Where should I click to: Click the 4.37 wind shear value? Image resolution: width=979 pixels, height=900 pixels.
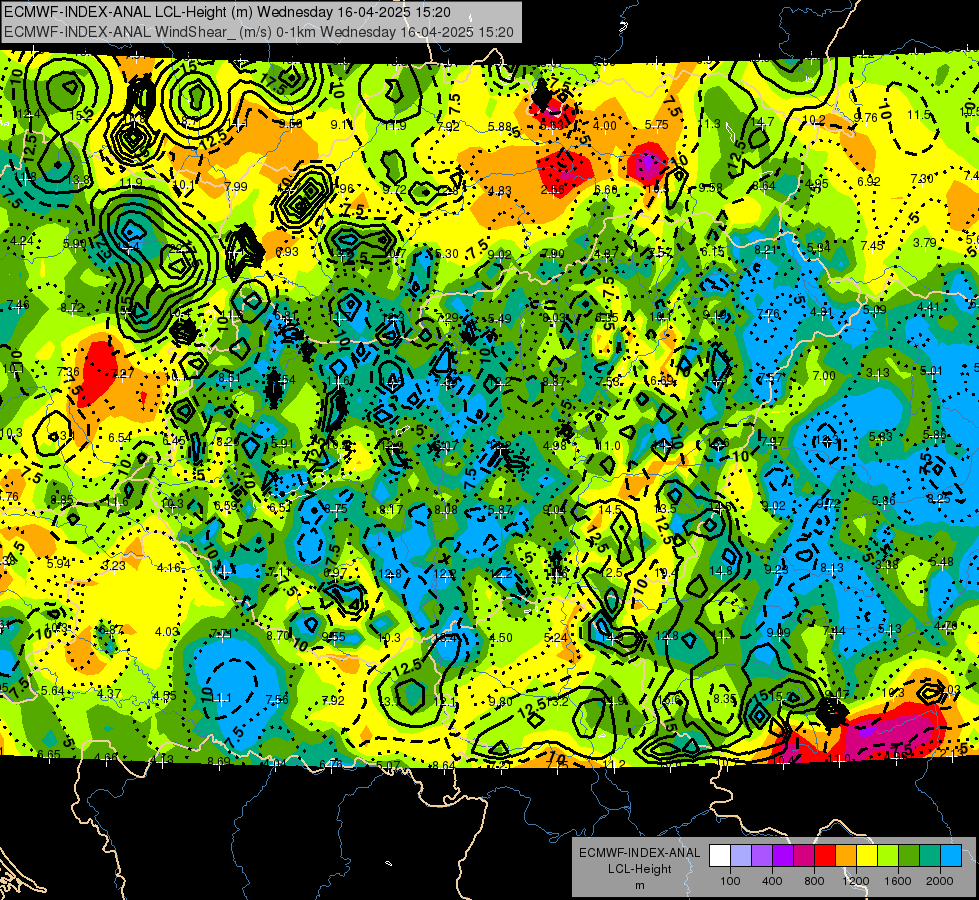(109, 693)
